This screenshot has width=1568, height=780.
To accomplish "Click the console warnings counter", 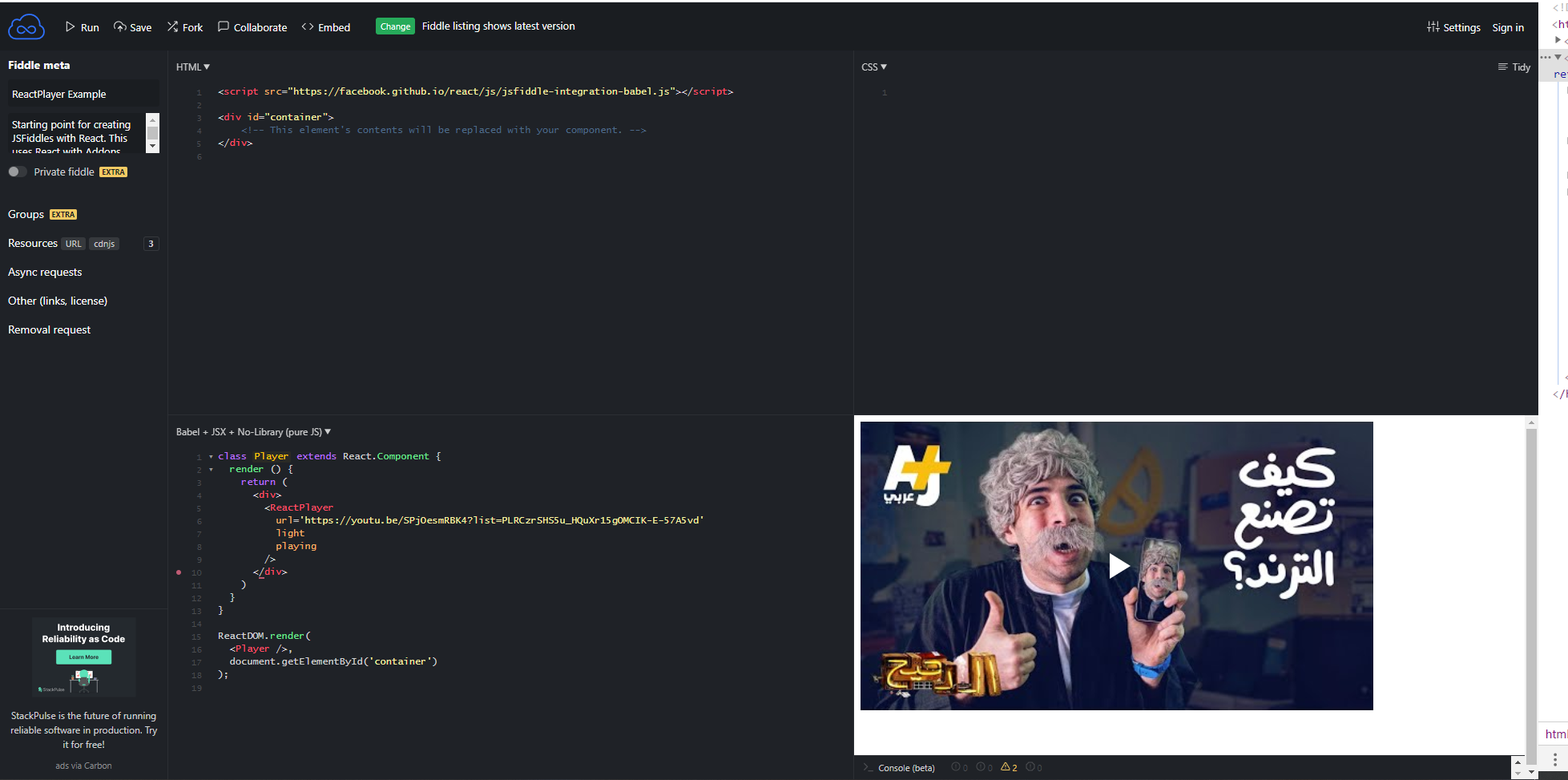I will (1009, 767).
